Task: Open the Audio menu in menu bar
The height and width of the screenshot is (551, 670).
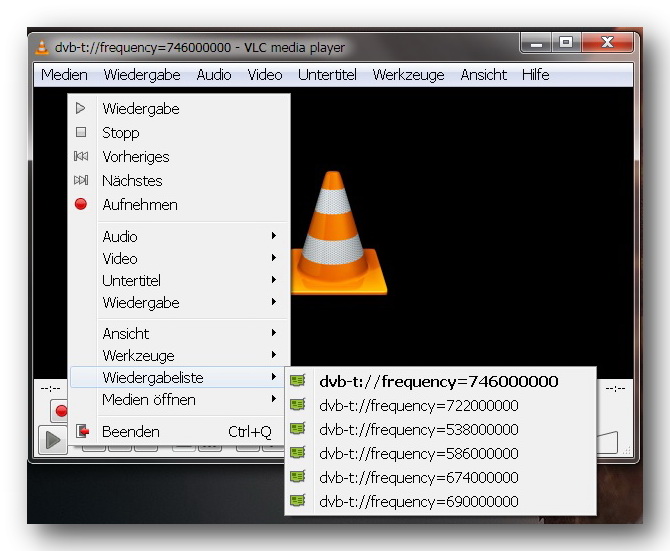Action: (214, 75)
